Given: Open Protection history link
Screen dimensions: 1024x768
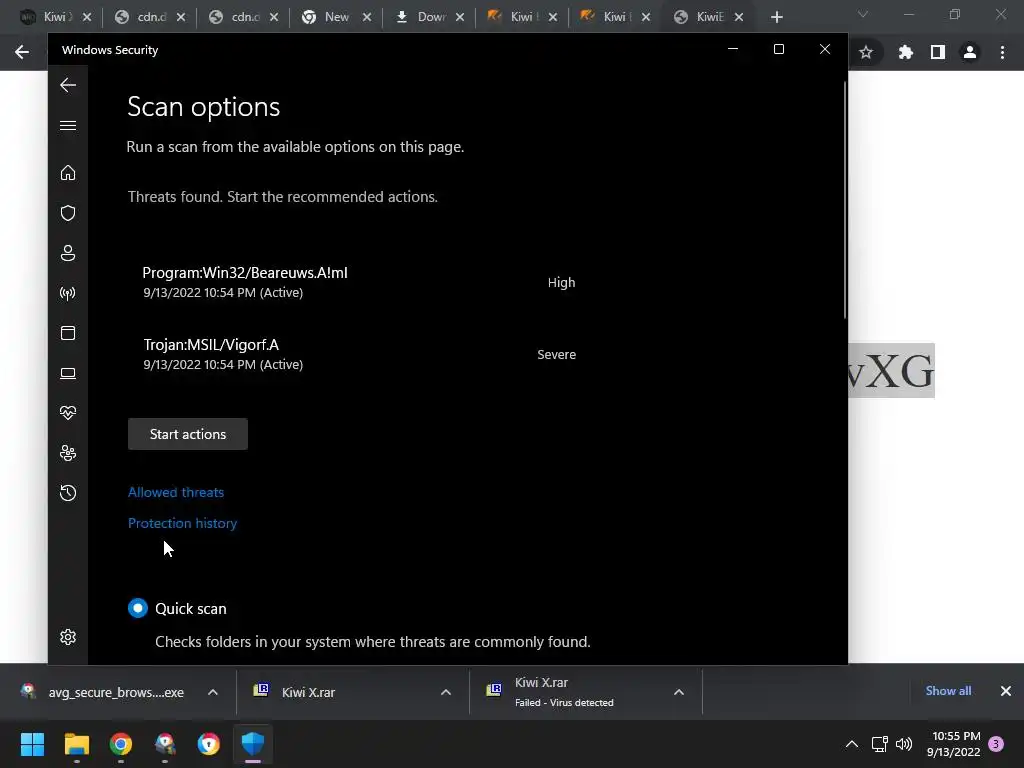Looking at the screenshot, I should pos(182,523).
